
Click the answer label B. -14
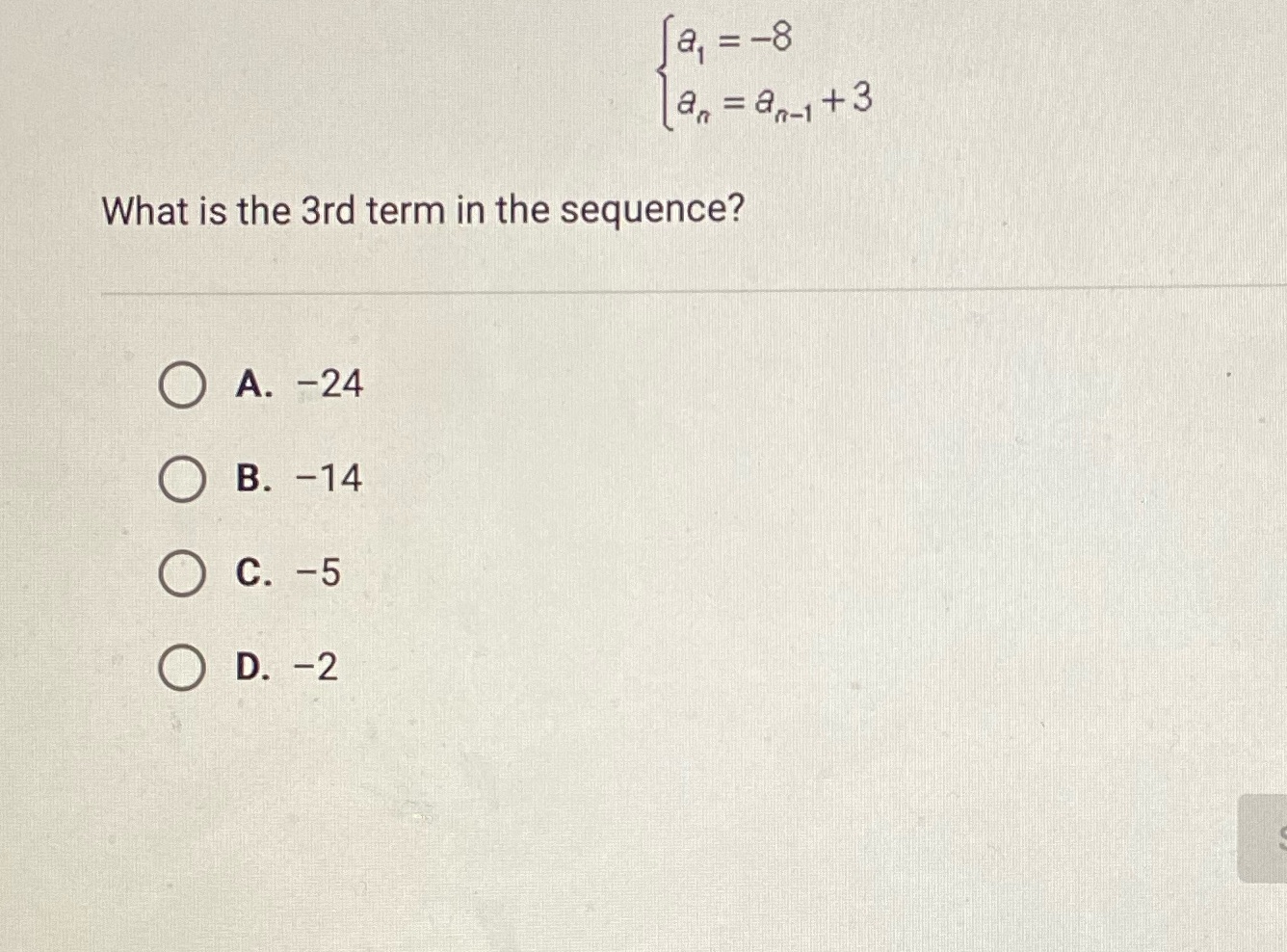(x=299, y=478)
